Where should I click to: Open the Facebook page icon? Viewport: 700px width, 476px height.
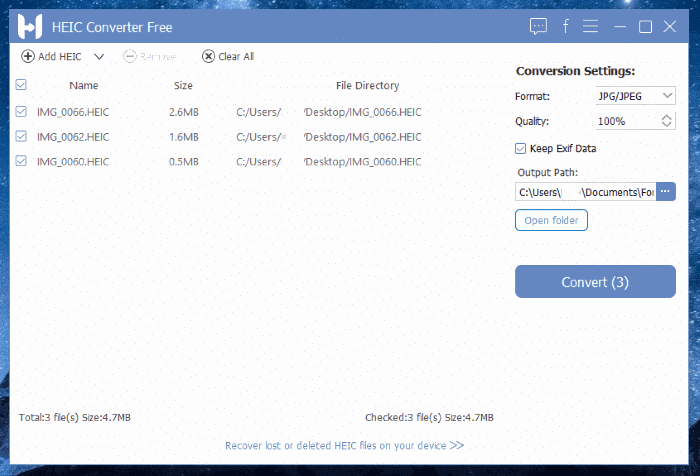point(566,26)
